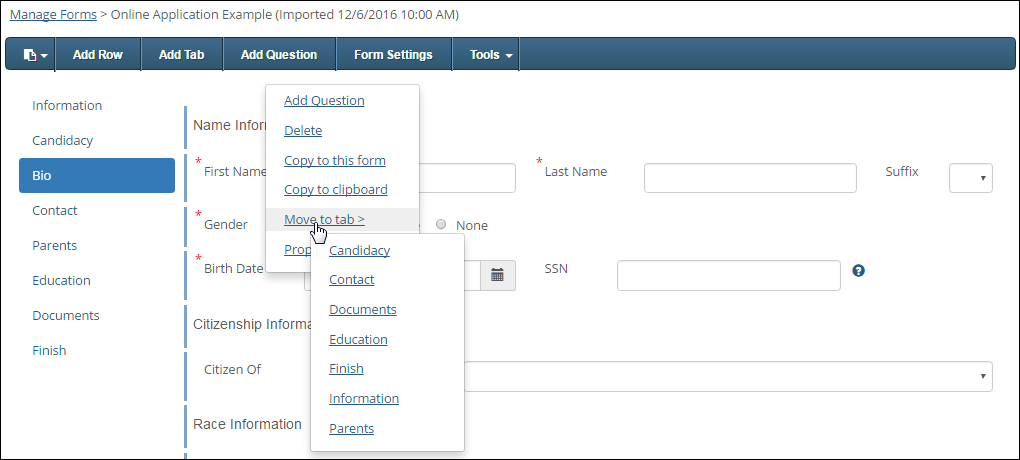Image resolution: width=1020 pixels, height=460 pixels.
Task: Follow the Manage Forms breadcrumb link
Action: click(53, 15)
